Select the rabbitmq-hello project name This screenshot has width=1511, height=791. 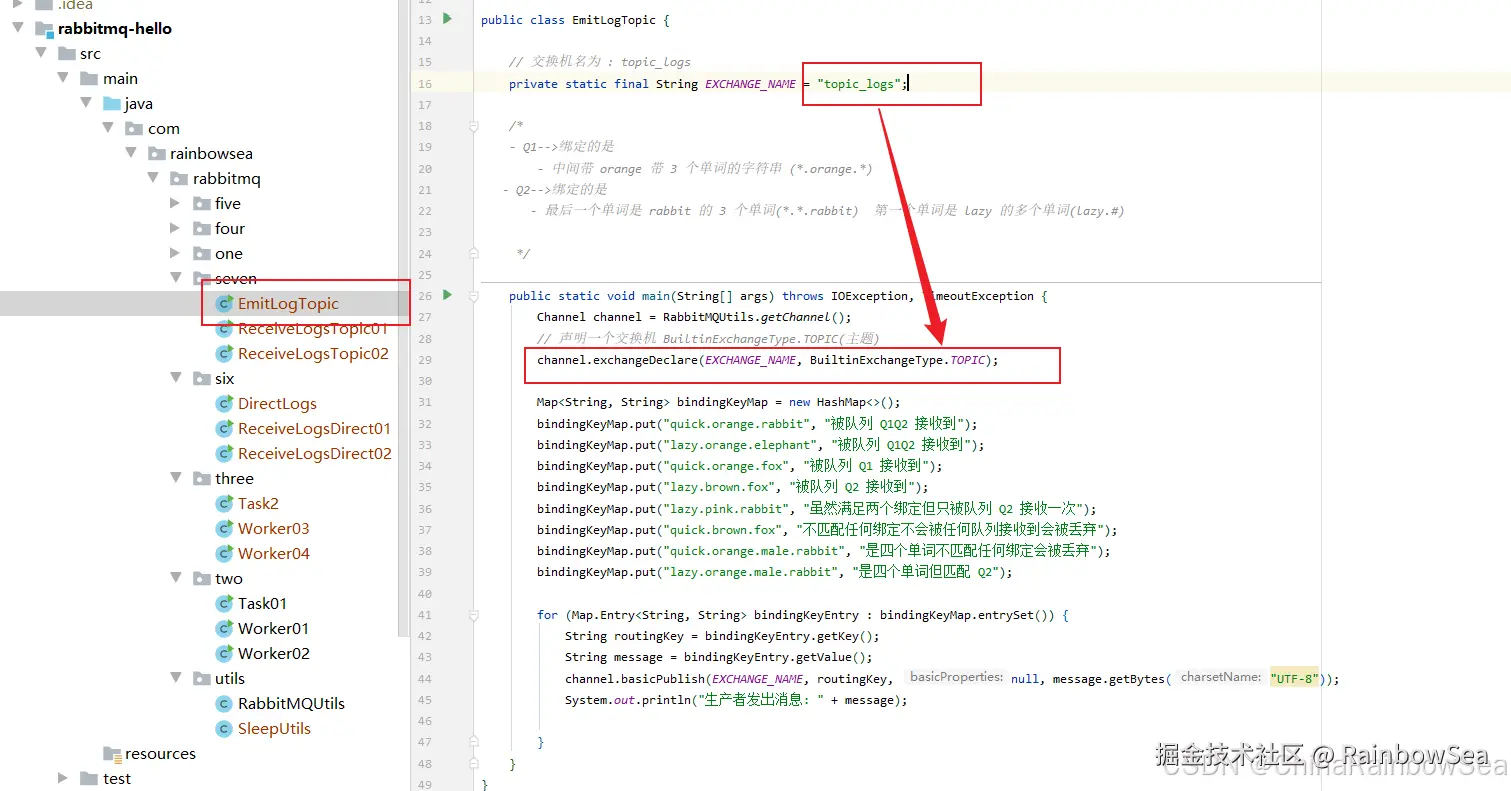[x=115, y=28]
